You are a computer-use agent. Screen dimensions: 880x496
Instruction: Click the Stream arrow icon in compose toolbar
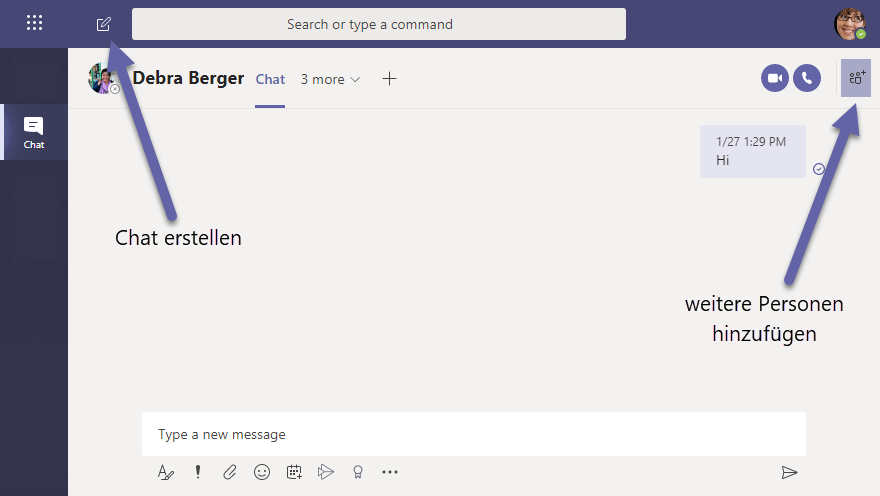point(325,472)
